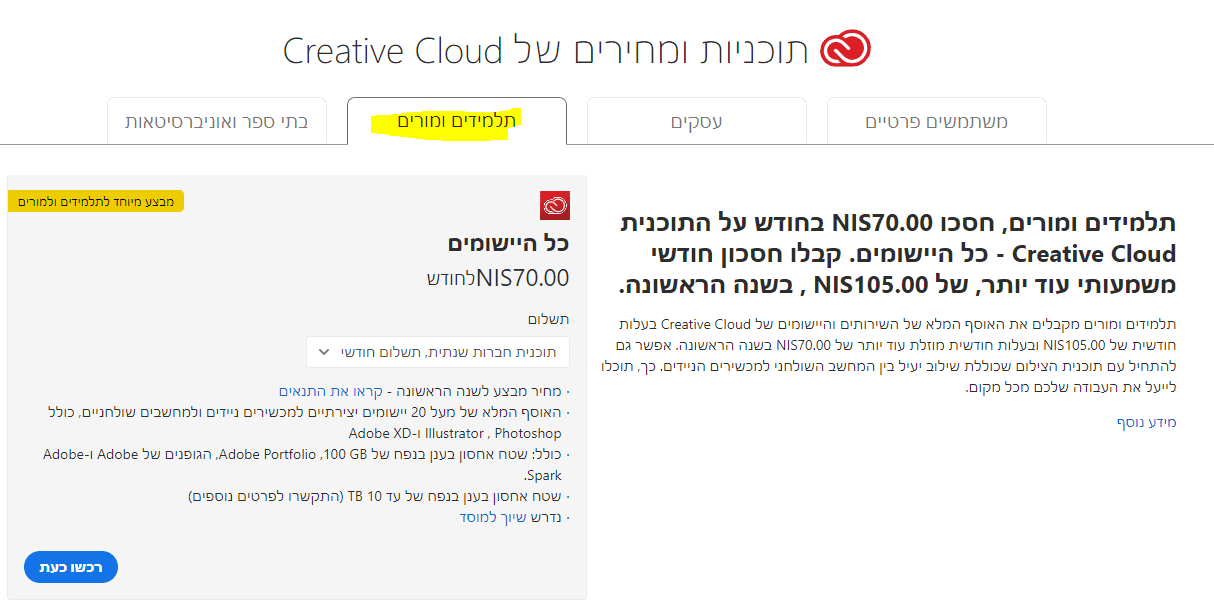This screenshot has width=1214, height=601.
Task: Click the chevron on the payment plan selector
Action: coord(323,352)
